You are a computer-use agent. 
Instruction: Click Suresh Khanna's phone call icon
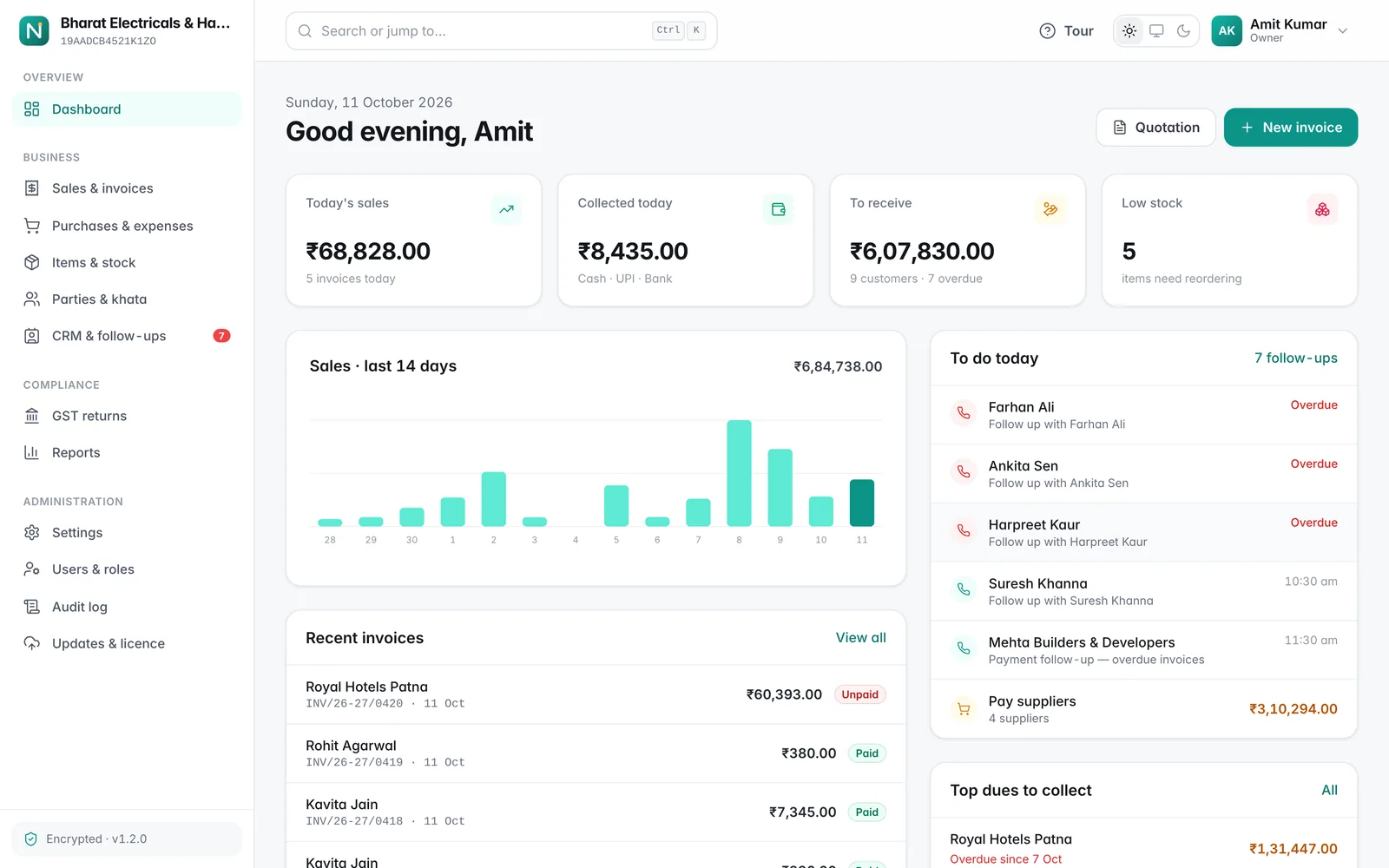964,589
